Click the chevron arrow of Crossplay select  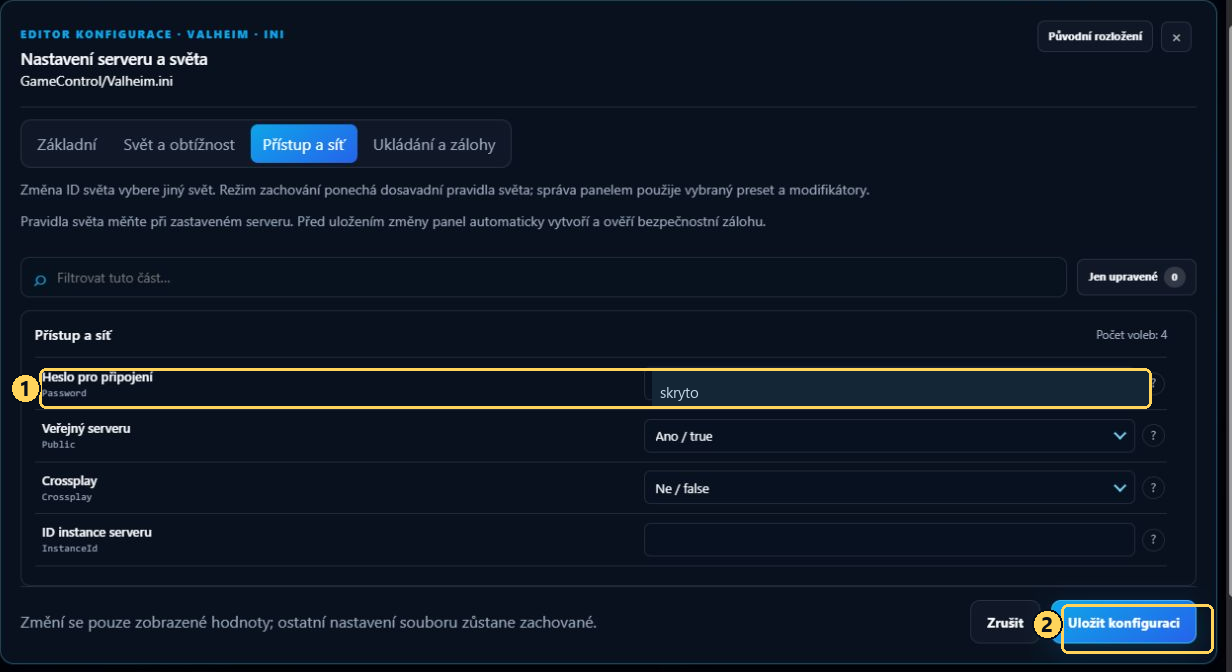pos(1119,488)
